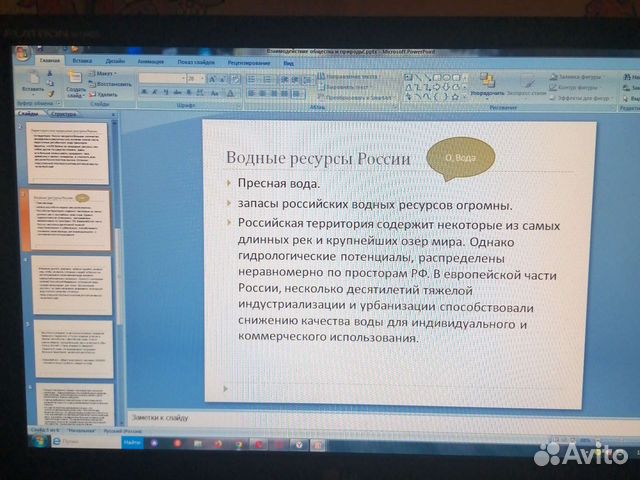Switch to the Рецензирование ribbon tab
640x480 pixels.
(249, 63)
